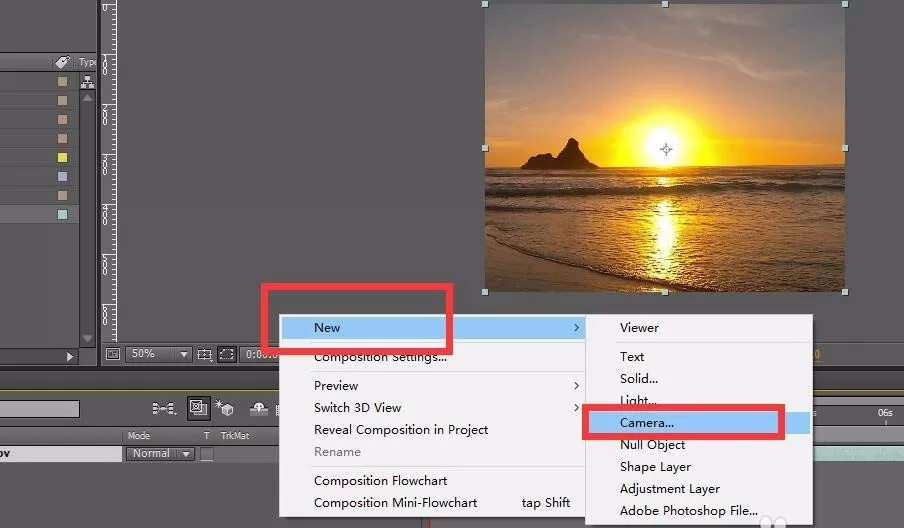Click the Type column header

pyautogui.click(x=87, y=62)
